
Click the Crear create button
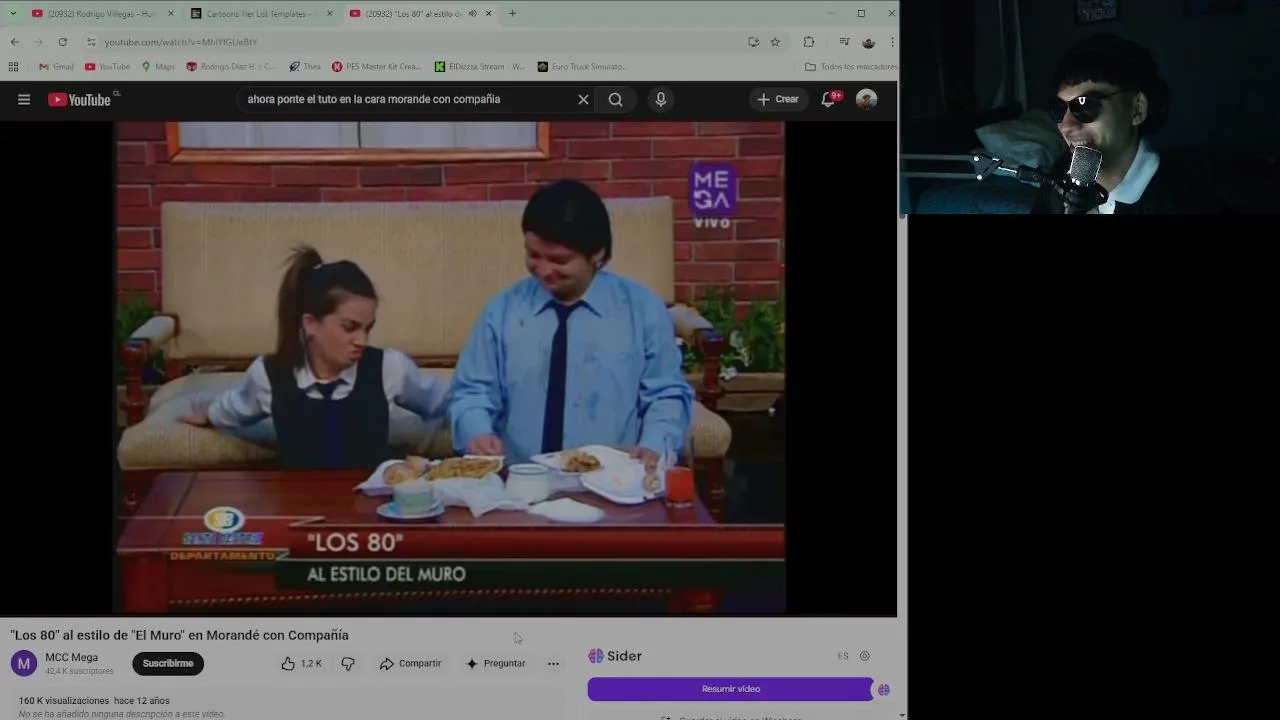(x=778, y=99)
